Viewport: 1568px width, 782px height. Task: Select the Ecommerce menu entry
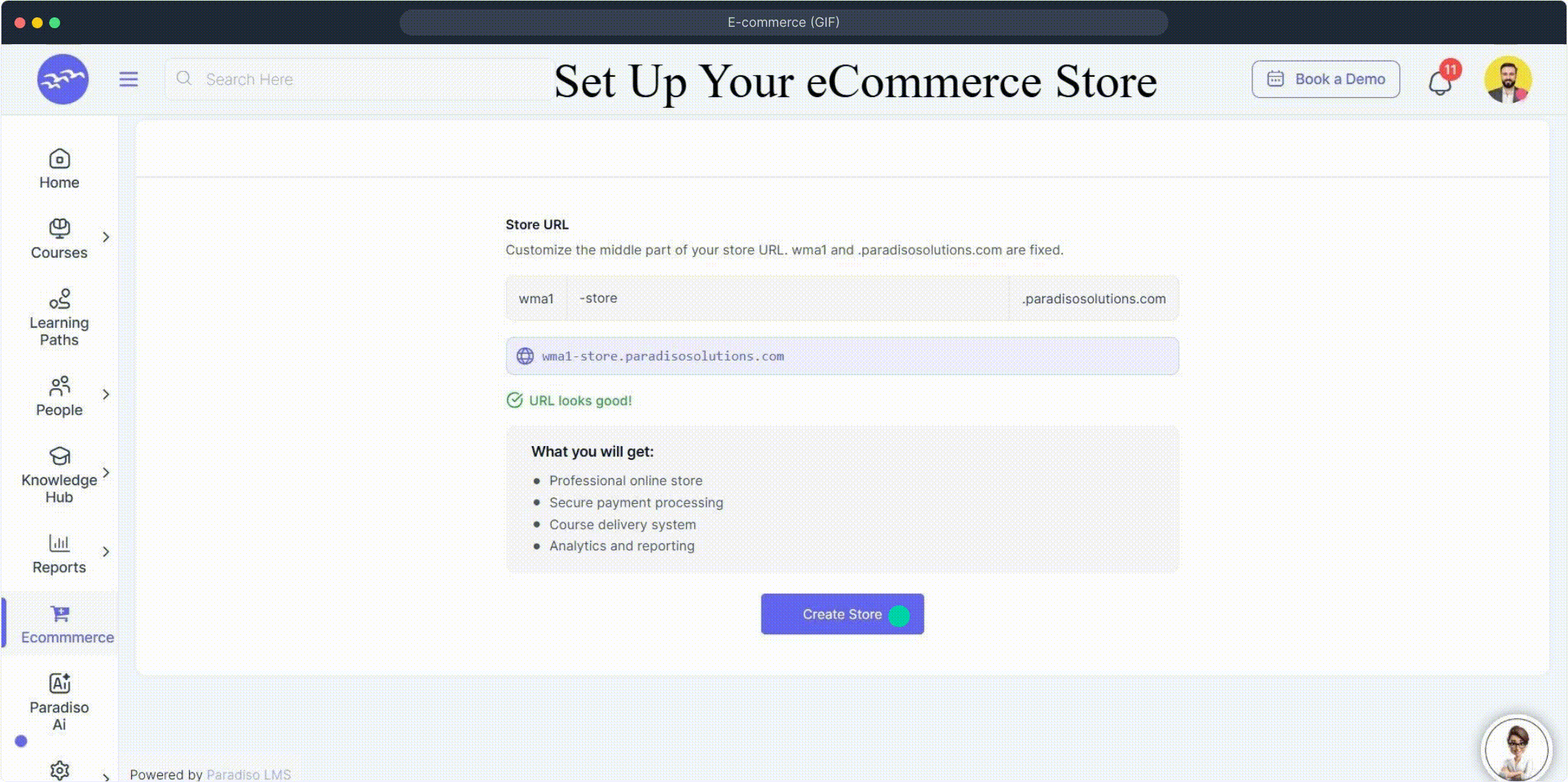[67, 637]
